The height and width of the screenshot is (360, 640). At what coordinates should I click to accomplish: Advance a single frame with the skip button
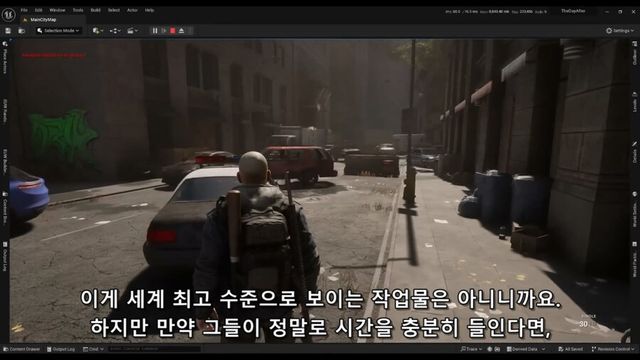tap(164, 31)
